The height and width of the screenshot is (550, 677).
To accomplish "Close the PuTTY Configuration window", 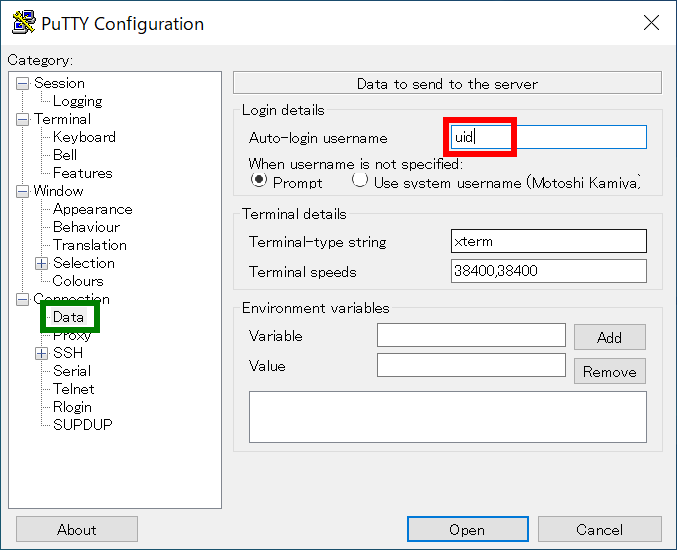I will 651,22.
